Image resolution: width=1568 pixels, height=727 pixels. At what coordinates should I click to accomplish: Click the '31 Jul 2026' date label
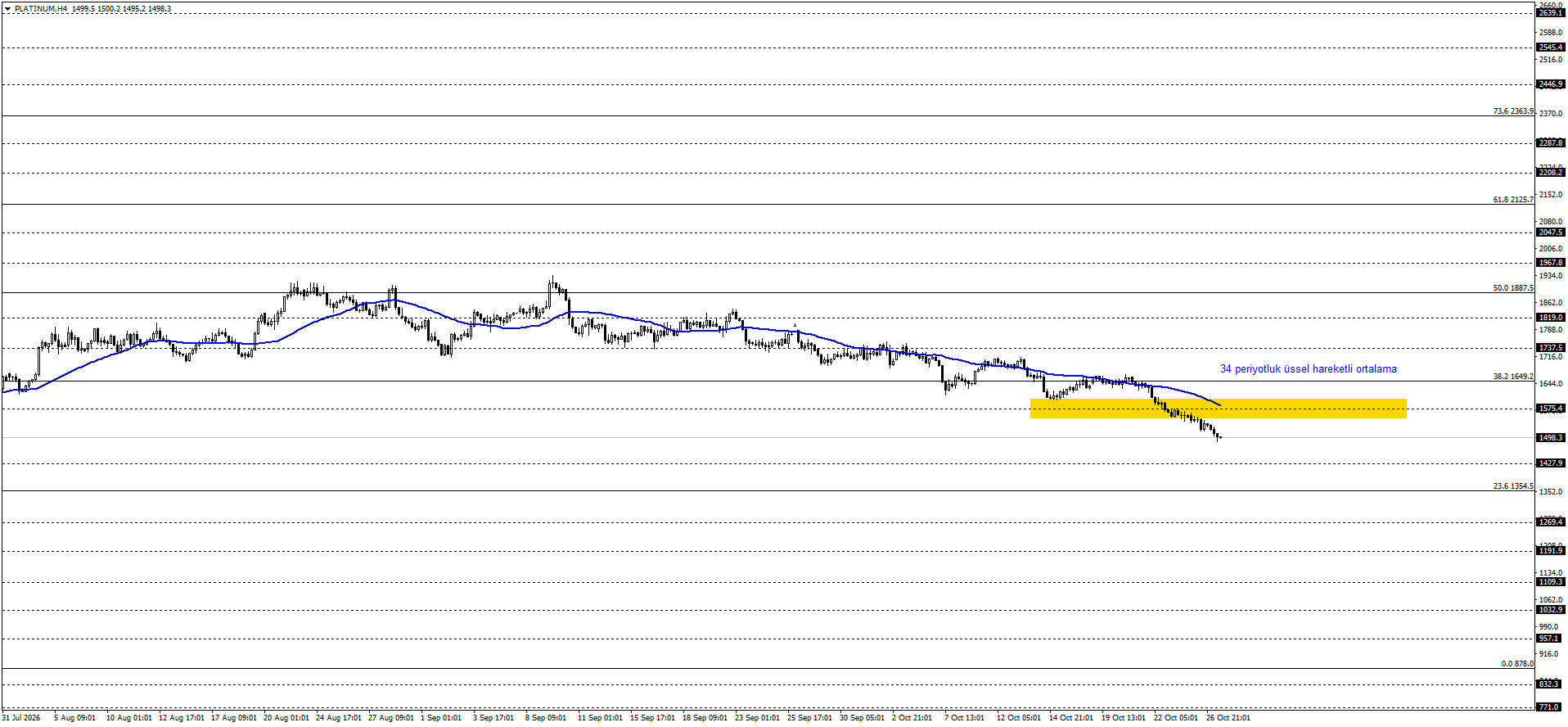pos(20,718)
